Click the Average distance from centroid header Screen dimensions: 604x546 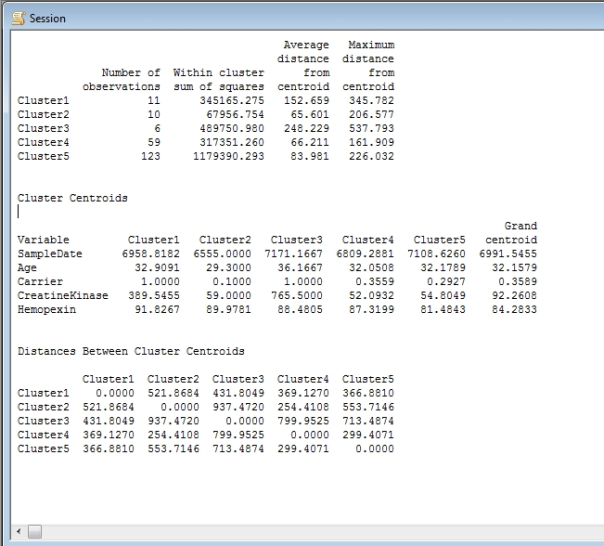(305, 65)
